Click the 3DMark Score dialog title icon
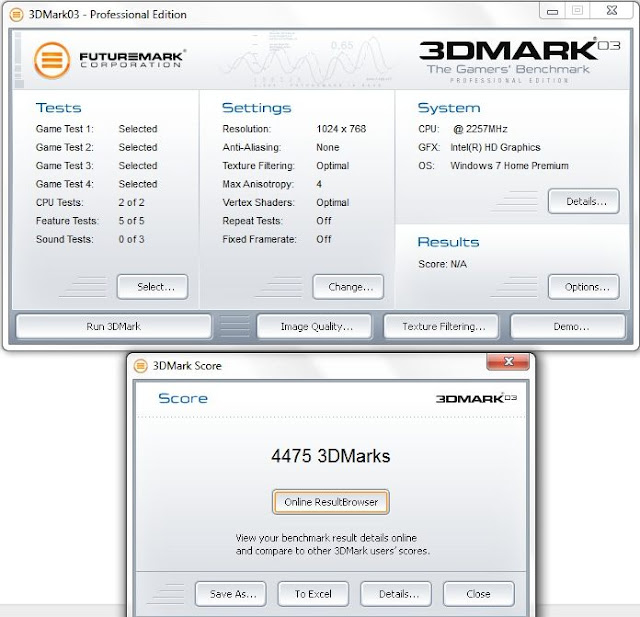This screenshot has height=617, width=640. pyautogui.click(x=140, y=366)
